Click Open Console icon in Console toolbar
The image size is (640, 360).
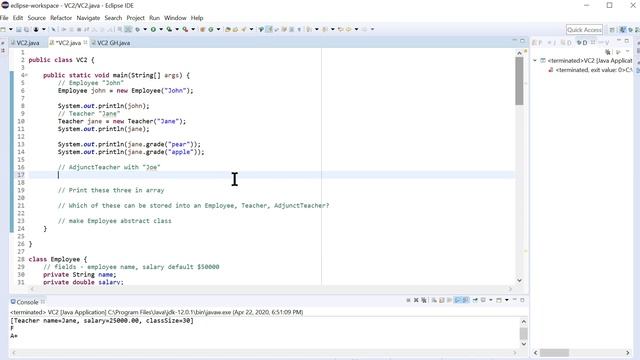pos(499,300)
